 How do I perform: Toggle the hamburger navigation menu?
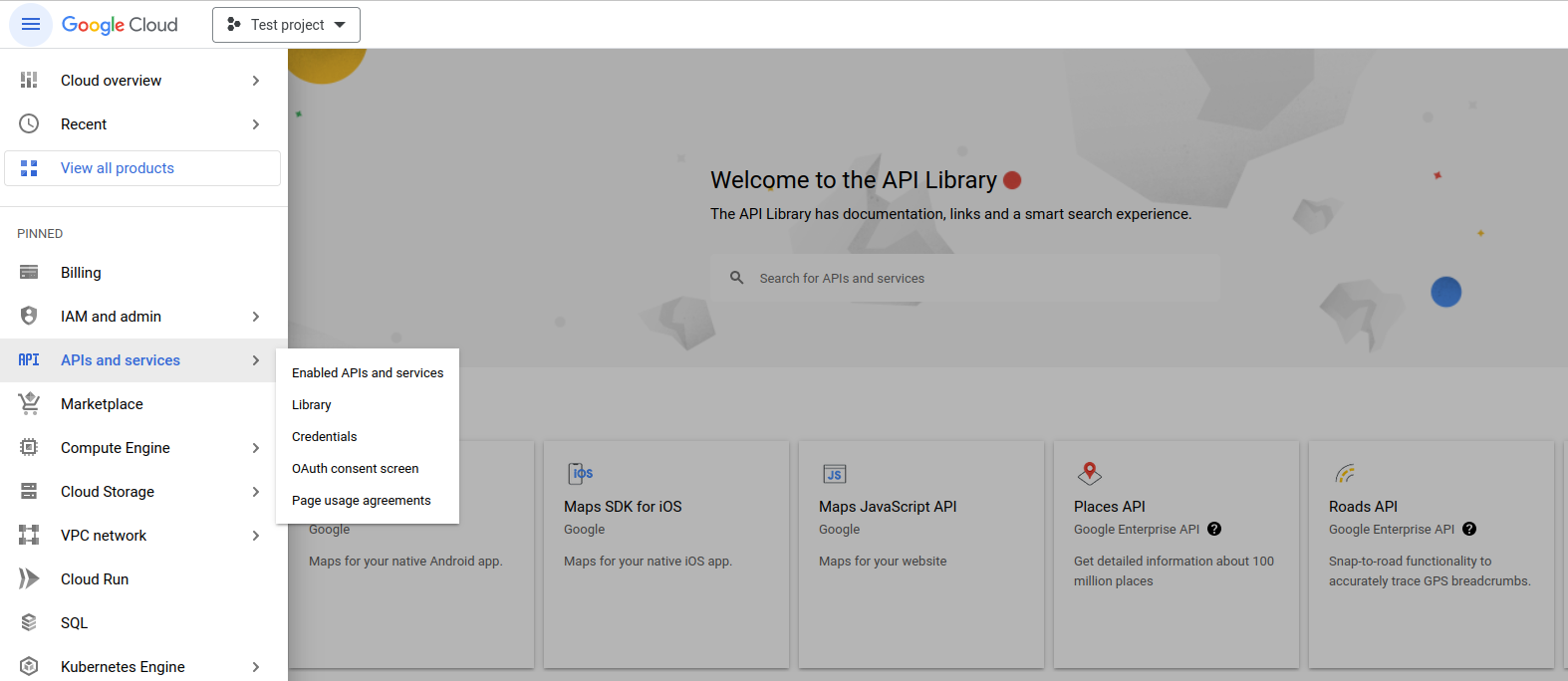(31, 24)
